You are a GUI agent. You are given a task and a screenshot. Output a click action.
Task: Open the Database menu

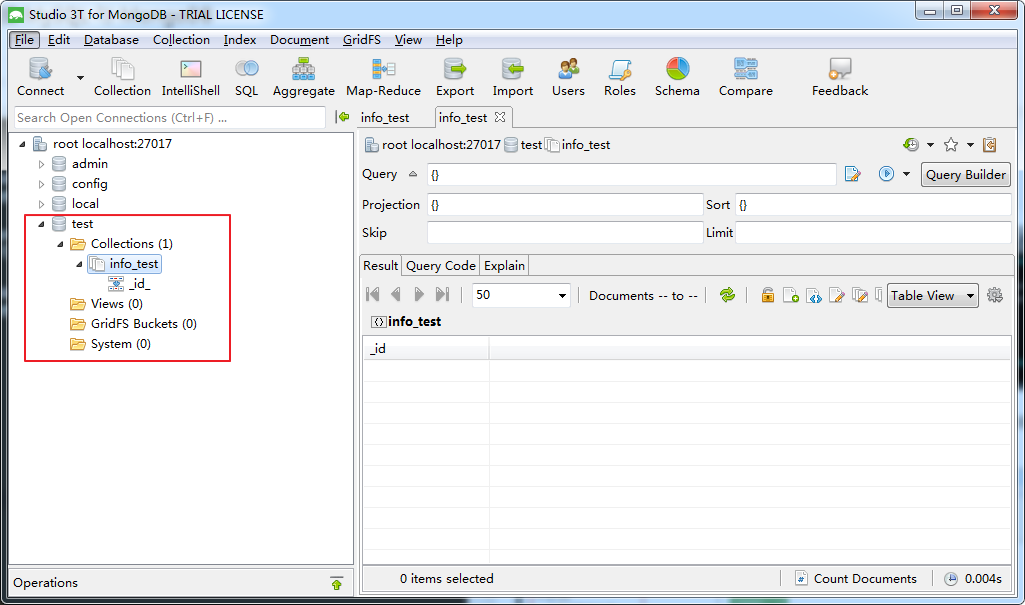(x=111, y=40)
